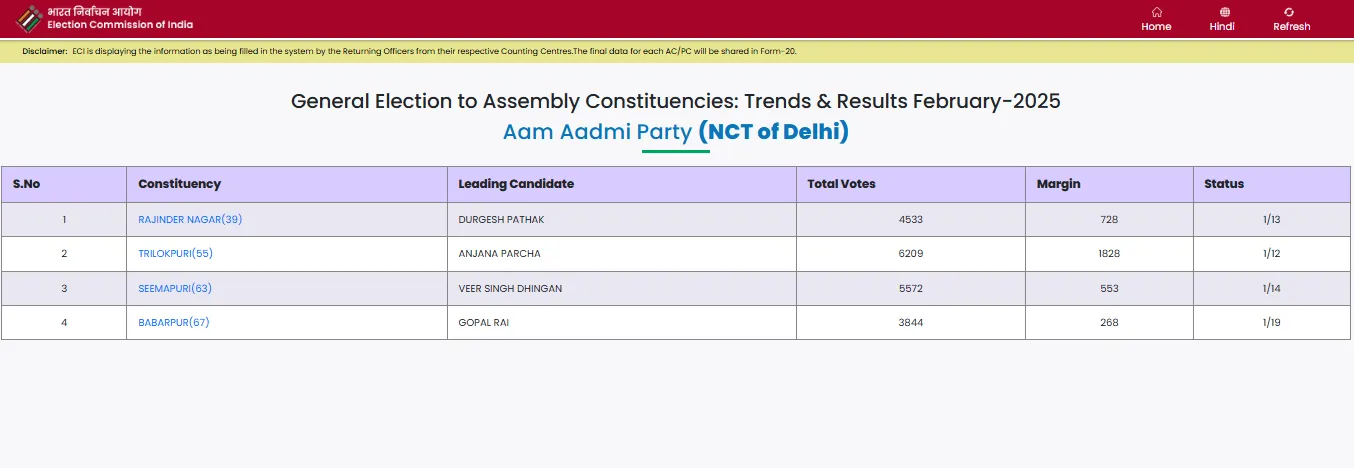Click the Total Votes column header

tap(841, 184)
